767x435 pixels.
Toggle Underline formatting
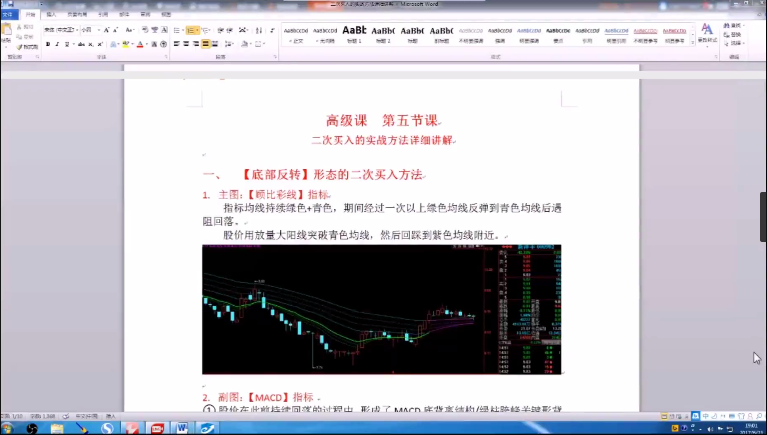coord(67,44)
